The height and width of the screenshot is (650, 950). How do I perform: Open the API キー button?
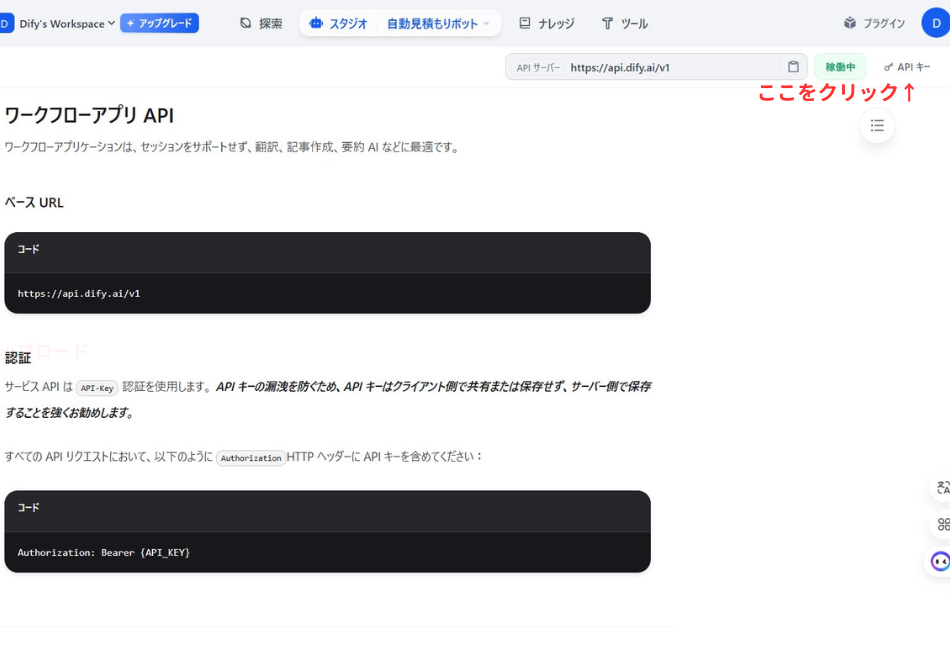click(907, 67)
